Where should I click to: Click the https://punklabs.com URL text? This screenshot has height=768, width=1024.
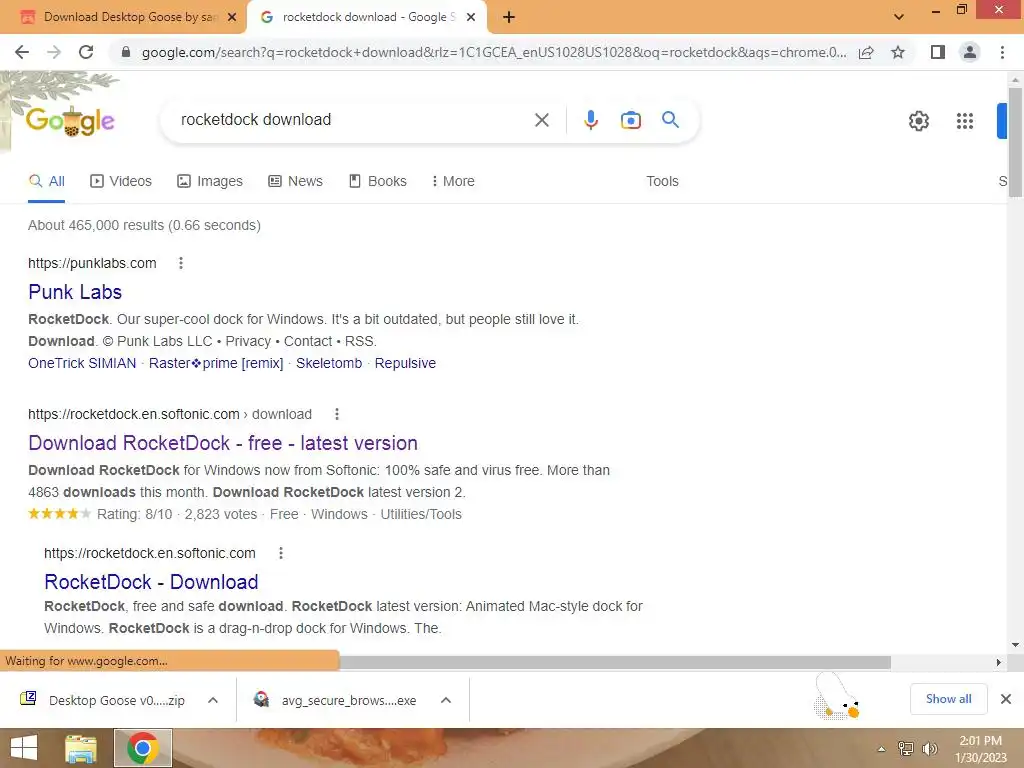click(x=92, y=263)
